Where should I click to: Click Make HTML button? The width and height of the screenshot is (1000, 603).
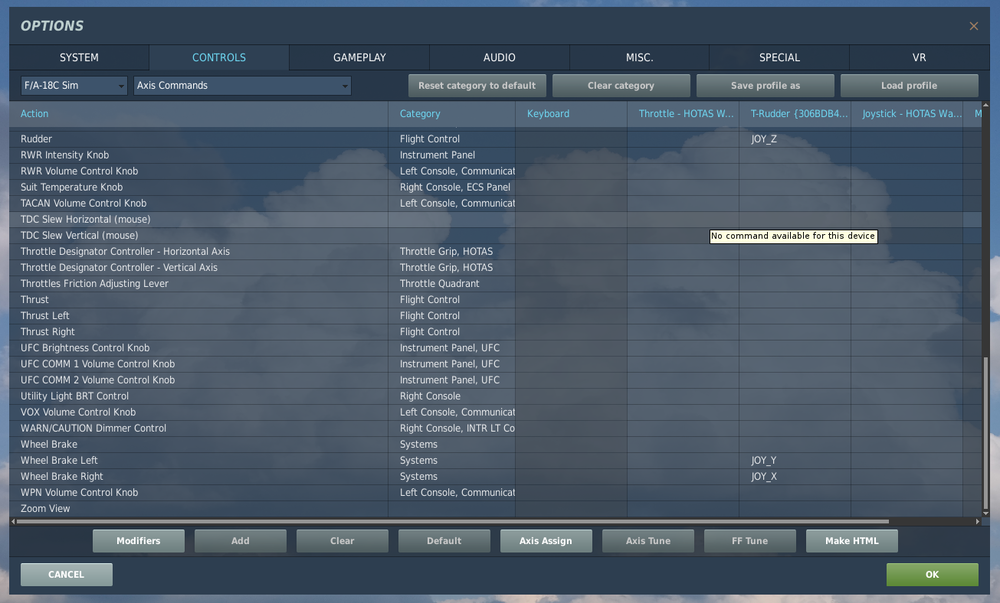[x=852, y=541]
